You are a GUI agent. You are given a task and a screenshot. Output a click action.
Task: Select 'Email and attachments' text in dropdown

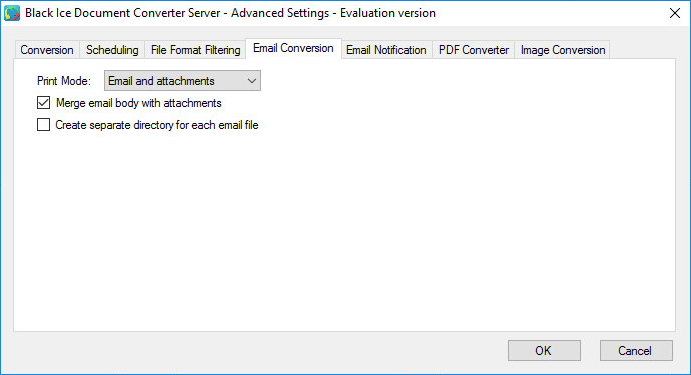tap(161, 81)
